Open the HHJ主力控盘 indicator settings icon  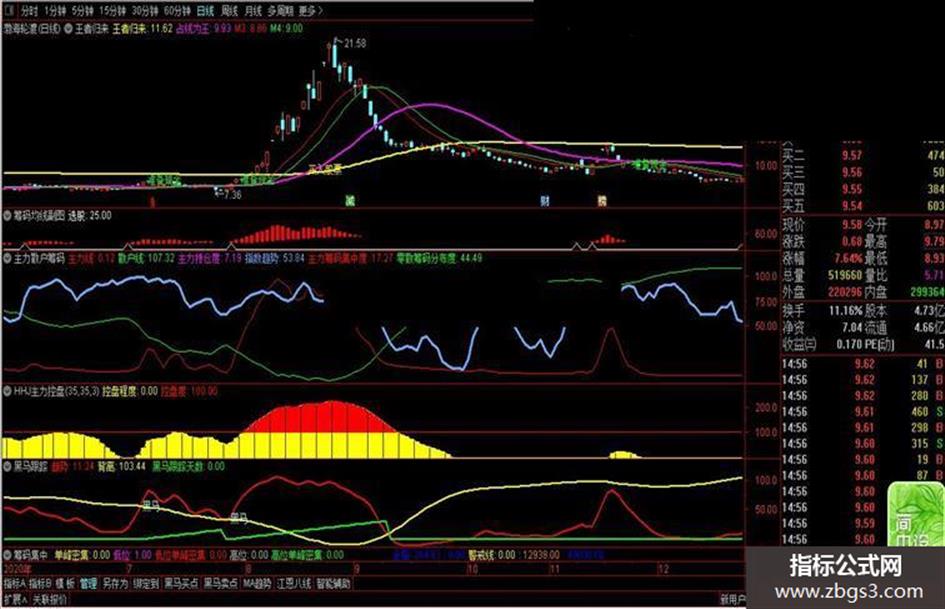coord(8,391)
